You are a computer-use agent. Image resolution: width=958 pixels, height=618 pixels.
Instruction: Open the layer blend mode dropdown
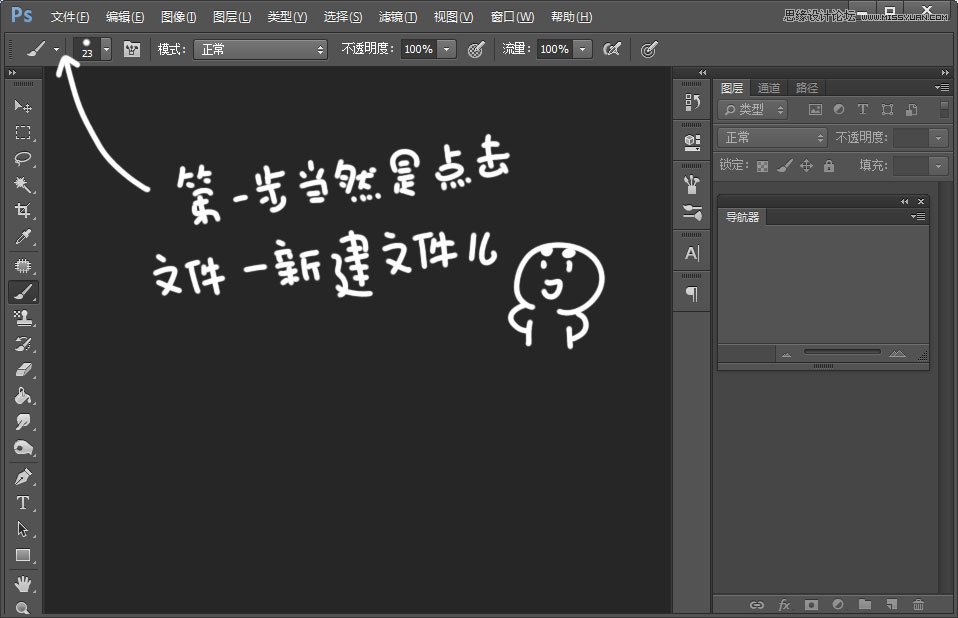pyautogui.click(x=772, y=138)
